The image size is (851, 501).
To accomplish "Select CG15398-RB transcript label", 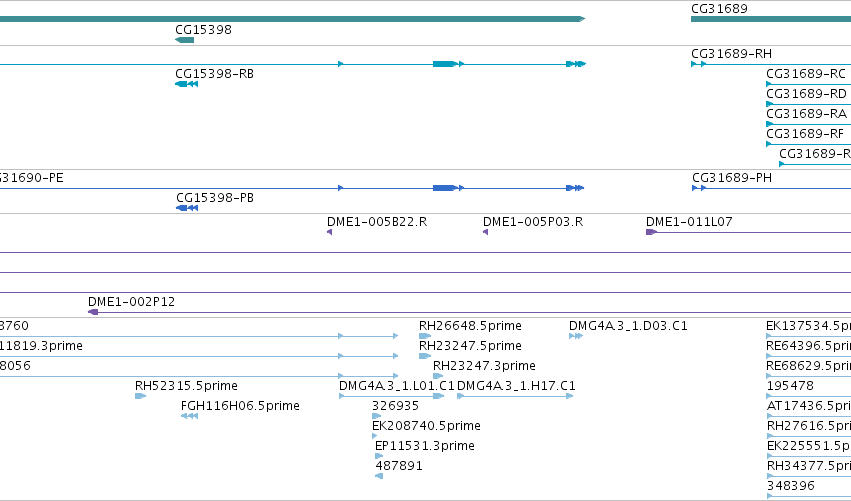I will (214, 74).
